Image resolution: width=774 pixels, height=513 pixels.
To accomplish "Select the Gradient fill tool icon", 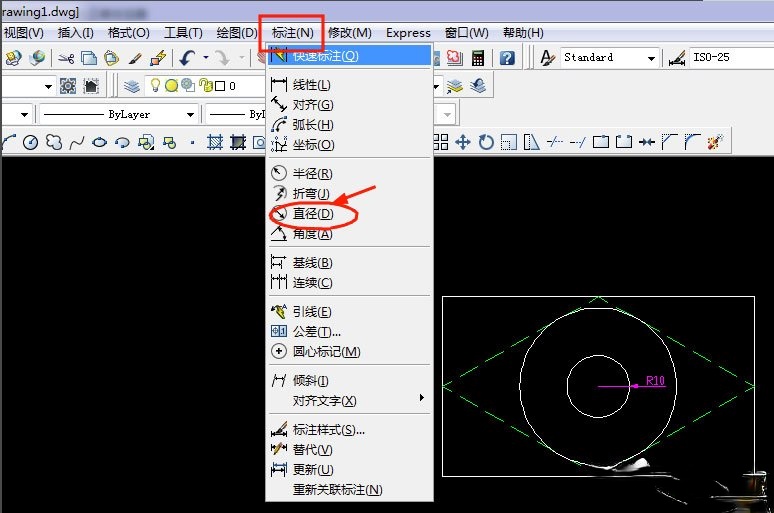I will (238, 143).
